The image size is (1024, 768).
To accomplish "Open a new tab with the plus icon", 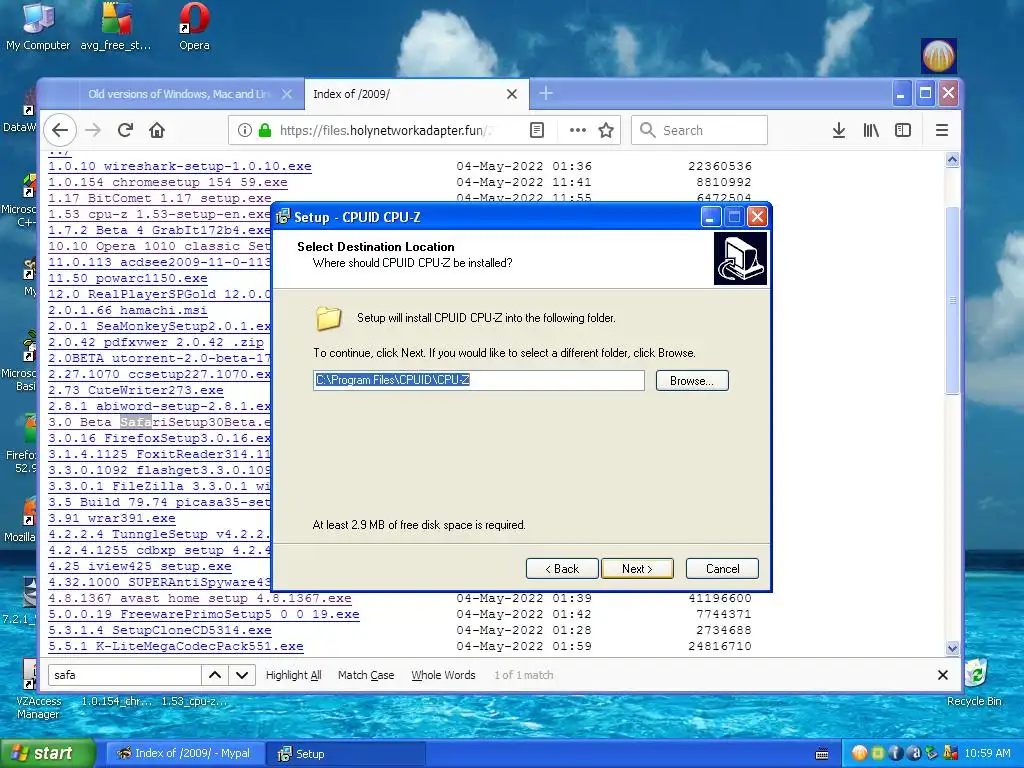I will [x=546, y=94].
